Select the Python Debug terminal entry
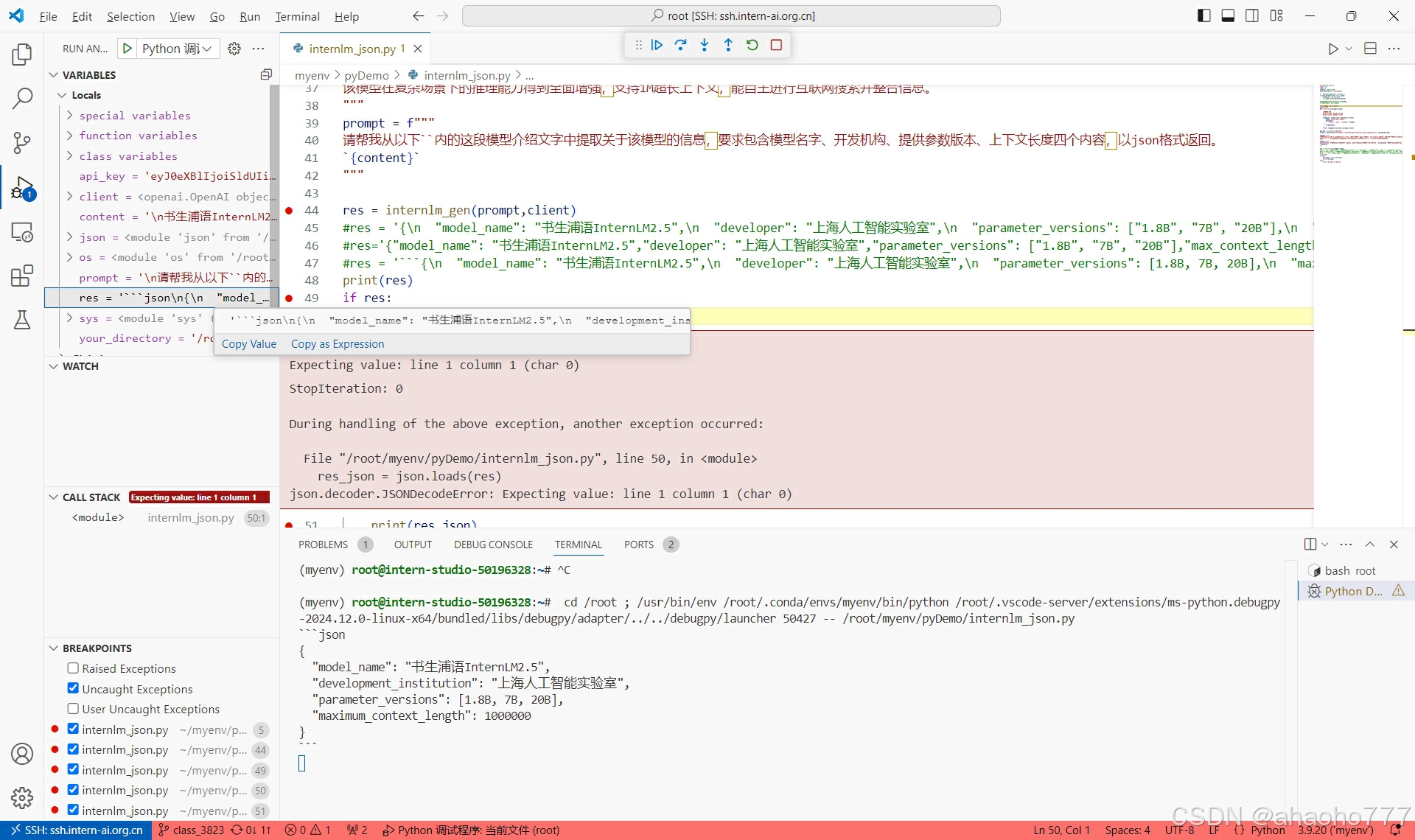Image resolution: width=1415 pixels, height=840 pixels. [x=1355, y=591]
